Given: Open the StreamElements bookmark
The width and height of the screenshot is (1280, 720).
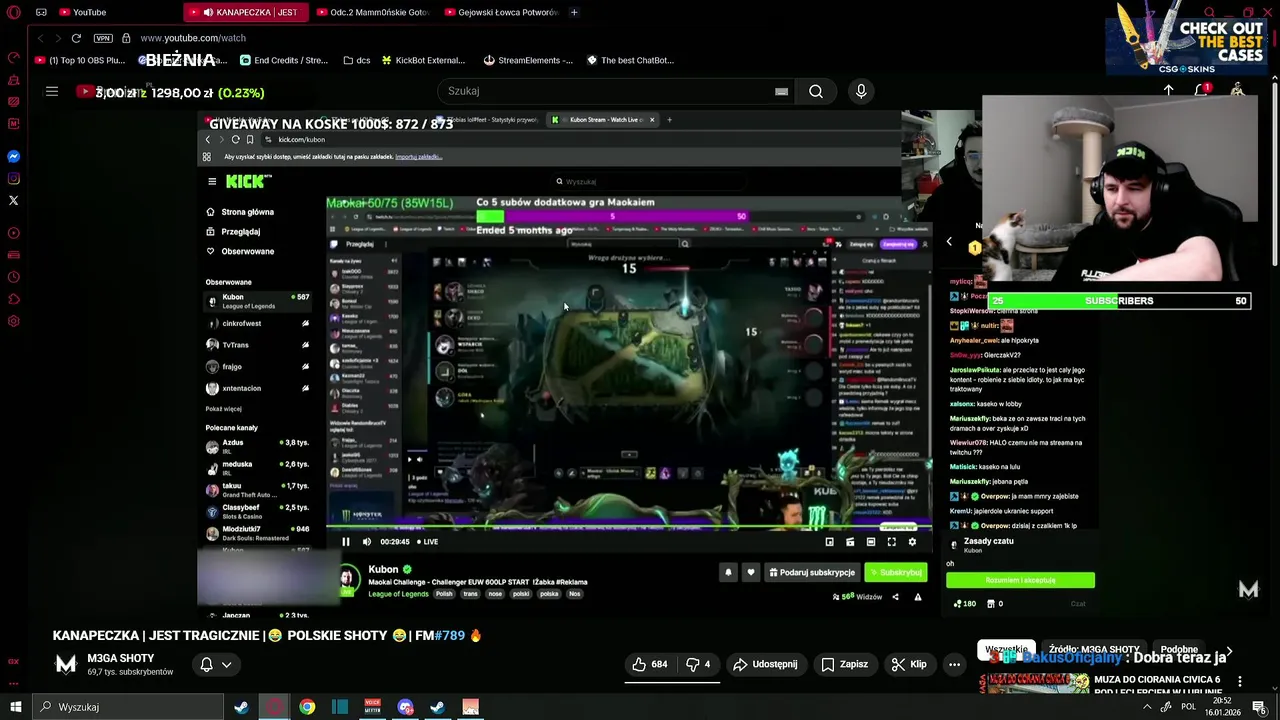Looking at the screenshot, I should (528, 60).
